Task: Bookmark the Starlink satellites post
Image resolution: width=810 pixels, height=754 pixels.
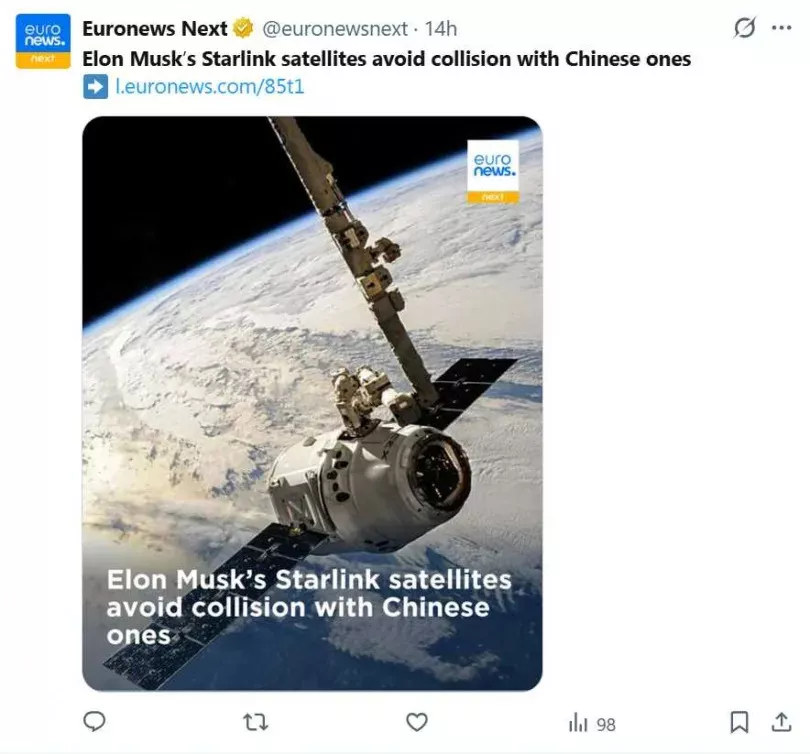Action: pyautogui.click(x=739, y=721)
